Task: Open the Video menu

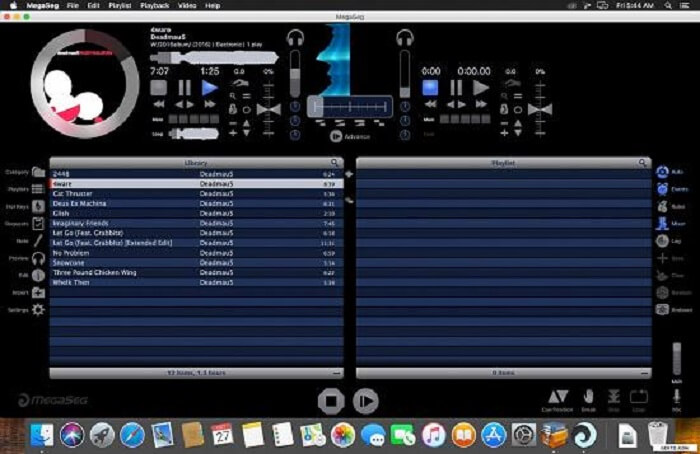Action: (187, 6)
